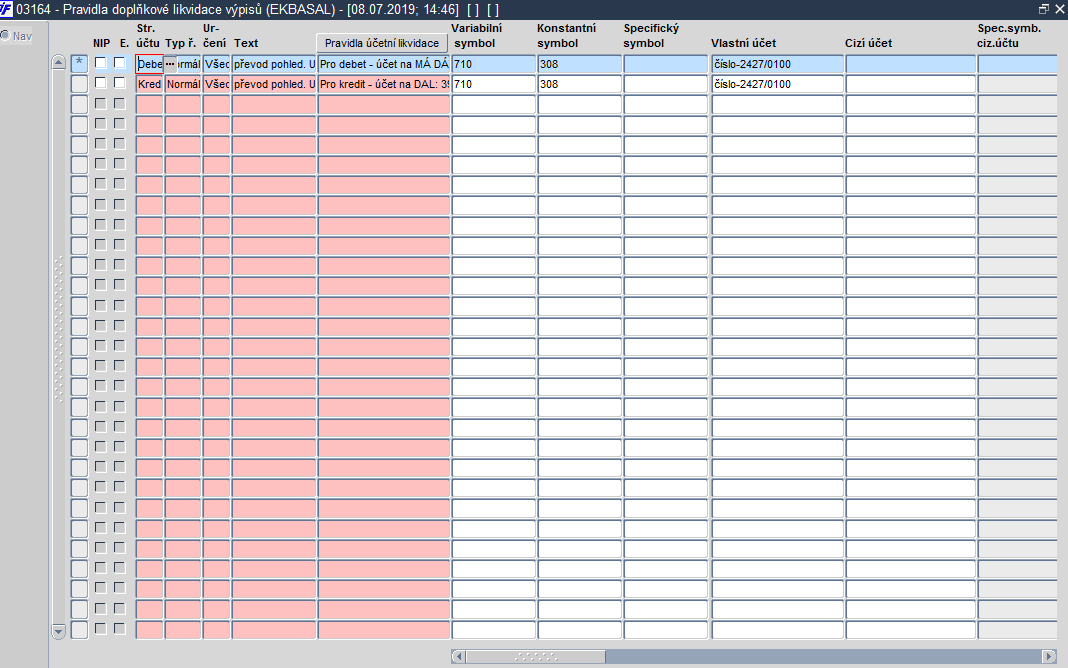The height and width of the screenshot is (668, 1068).
Task: Click the Spec.symb. ciz.účtu field in Kredit row
Action: coord(1018,84)
